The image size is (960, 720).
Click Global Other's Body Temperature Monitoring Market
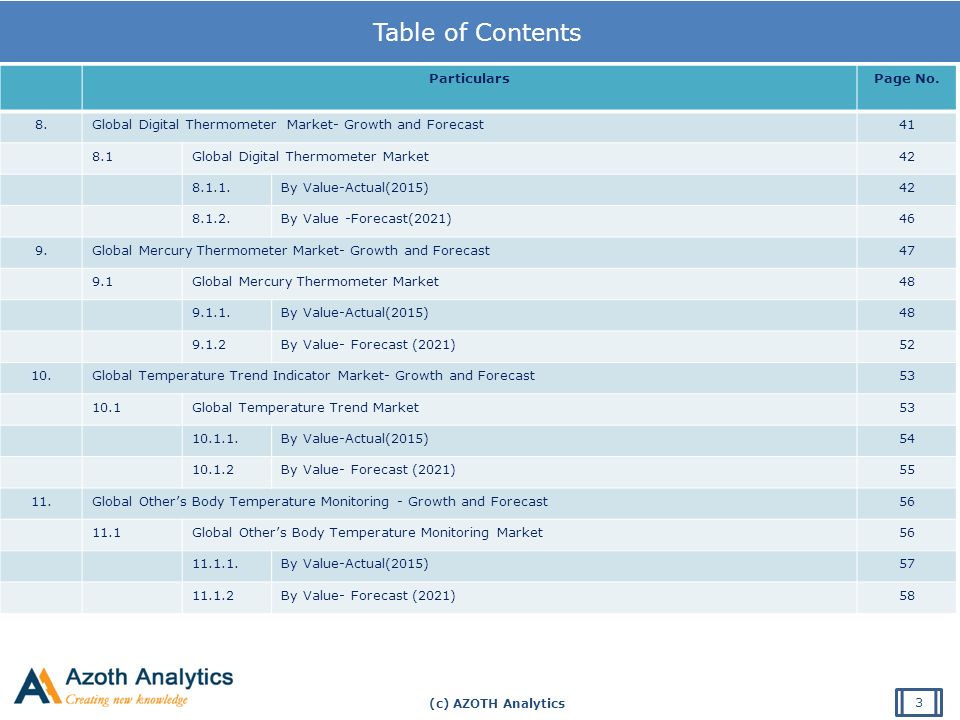[367, 533]
